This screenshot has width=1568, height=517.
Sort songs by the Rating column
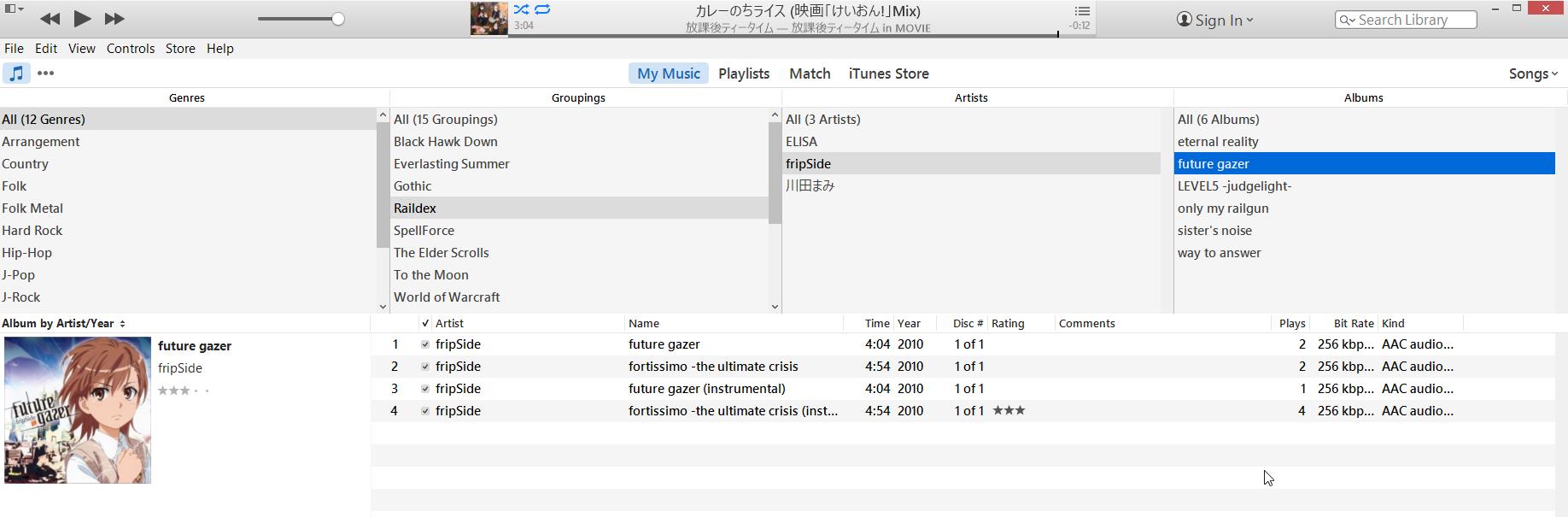[x=1008, y=324]
